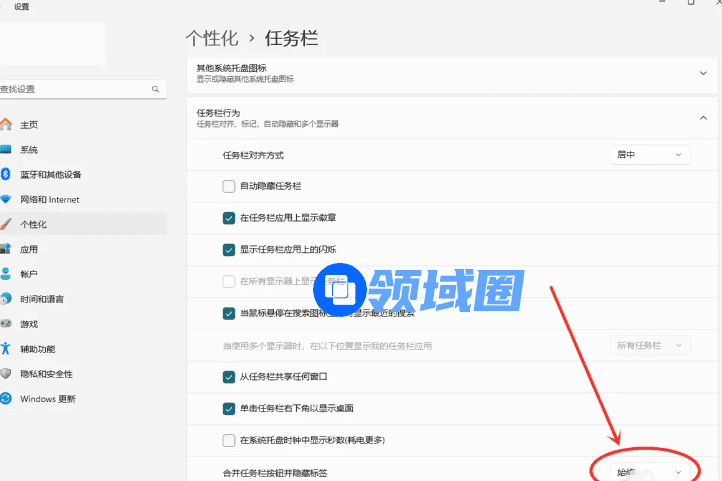Go to 辅助功能 in the sidebar
Image resolution: width=722 pixels, height=481 pixels.
coord(41,349)
